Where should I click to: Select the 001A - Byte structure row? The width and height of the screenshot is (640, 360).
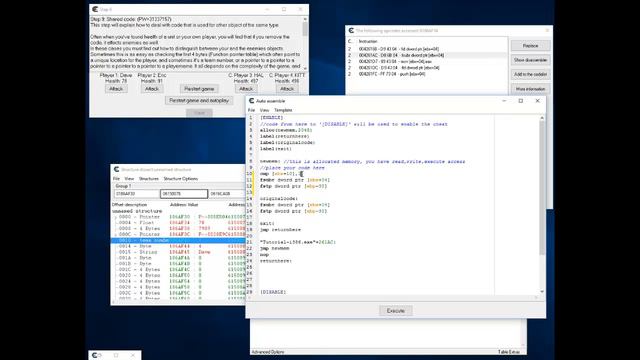click(178, 258)
